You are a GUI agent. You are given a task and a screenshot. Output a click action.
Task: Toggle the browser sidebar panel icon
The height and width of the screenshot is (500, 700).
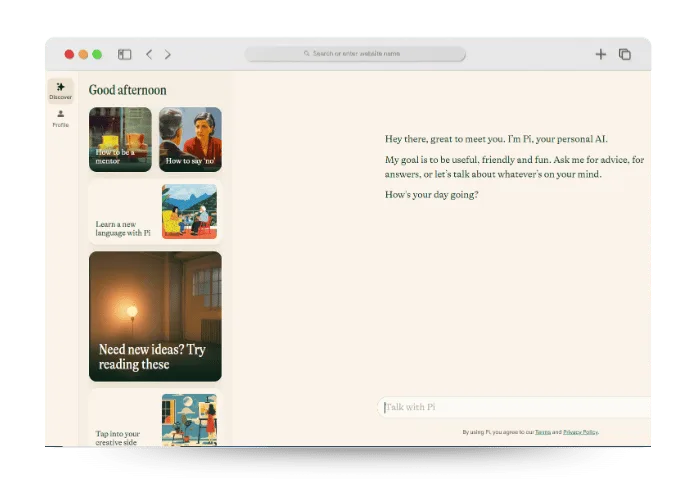124,54
